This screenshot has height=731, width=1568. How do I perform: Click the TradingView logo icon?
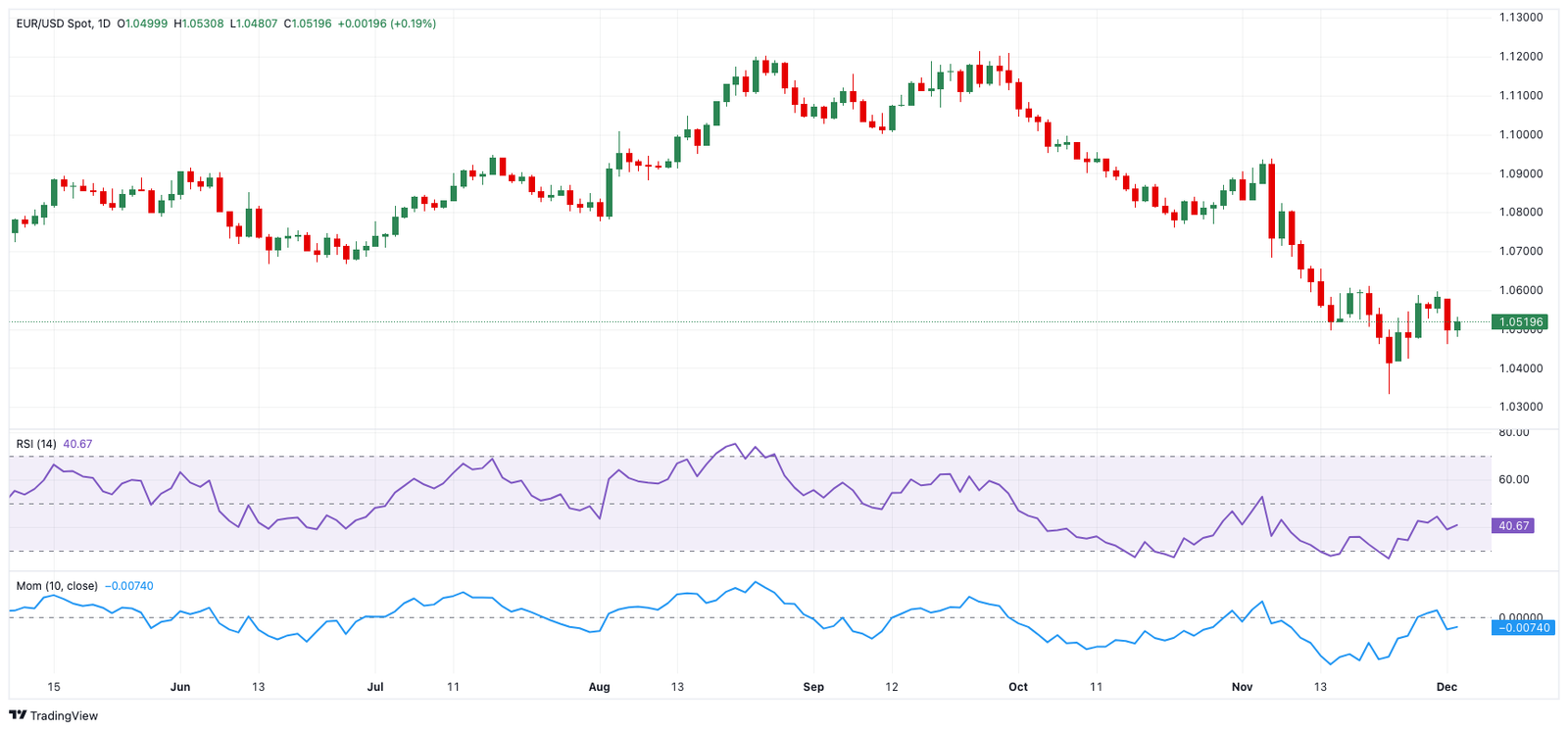pos(18,715)
